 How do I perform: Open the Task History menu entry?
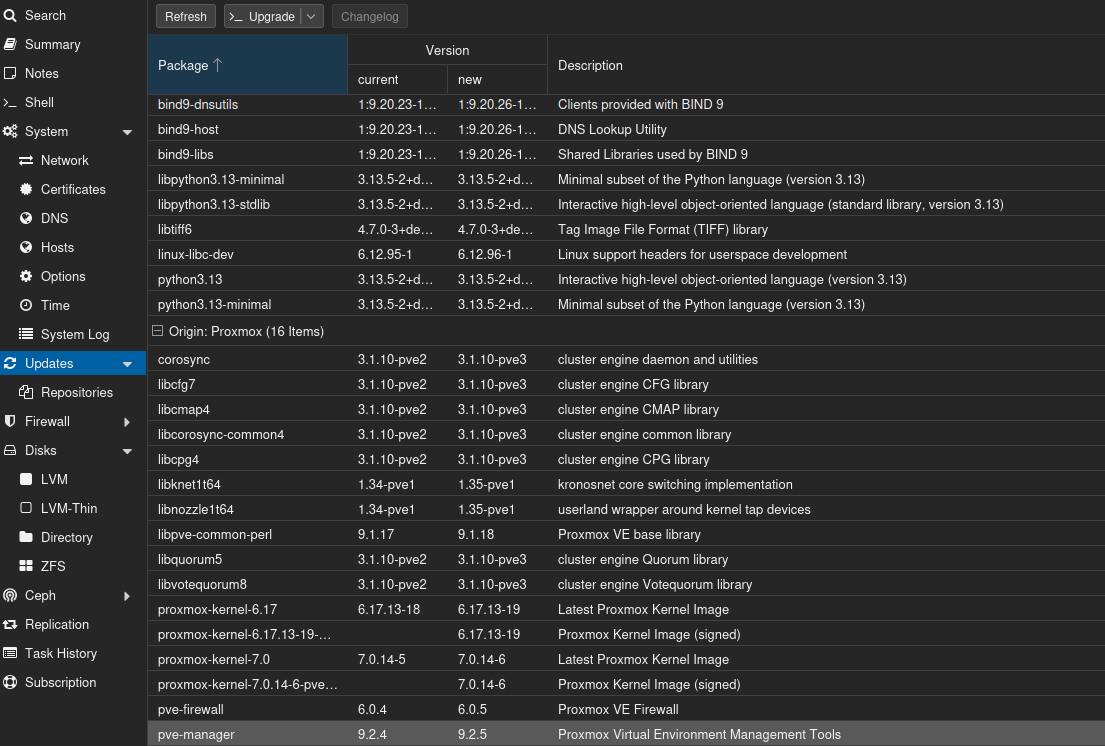point(73,653)
